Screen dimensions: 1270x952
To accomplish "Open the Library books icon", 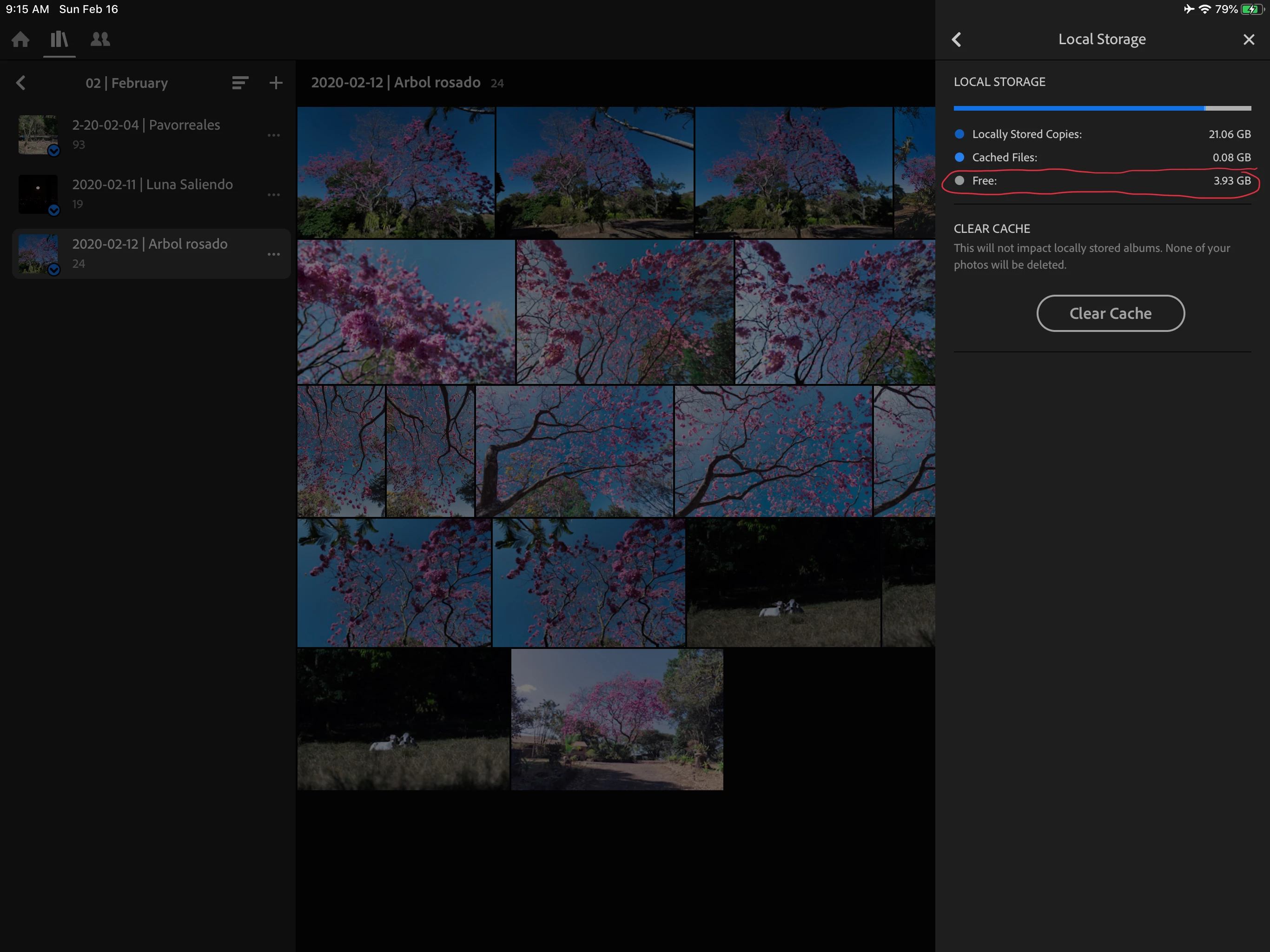I will click(x=59, y=40).
